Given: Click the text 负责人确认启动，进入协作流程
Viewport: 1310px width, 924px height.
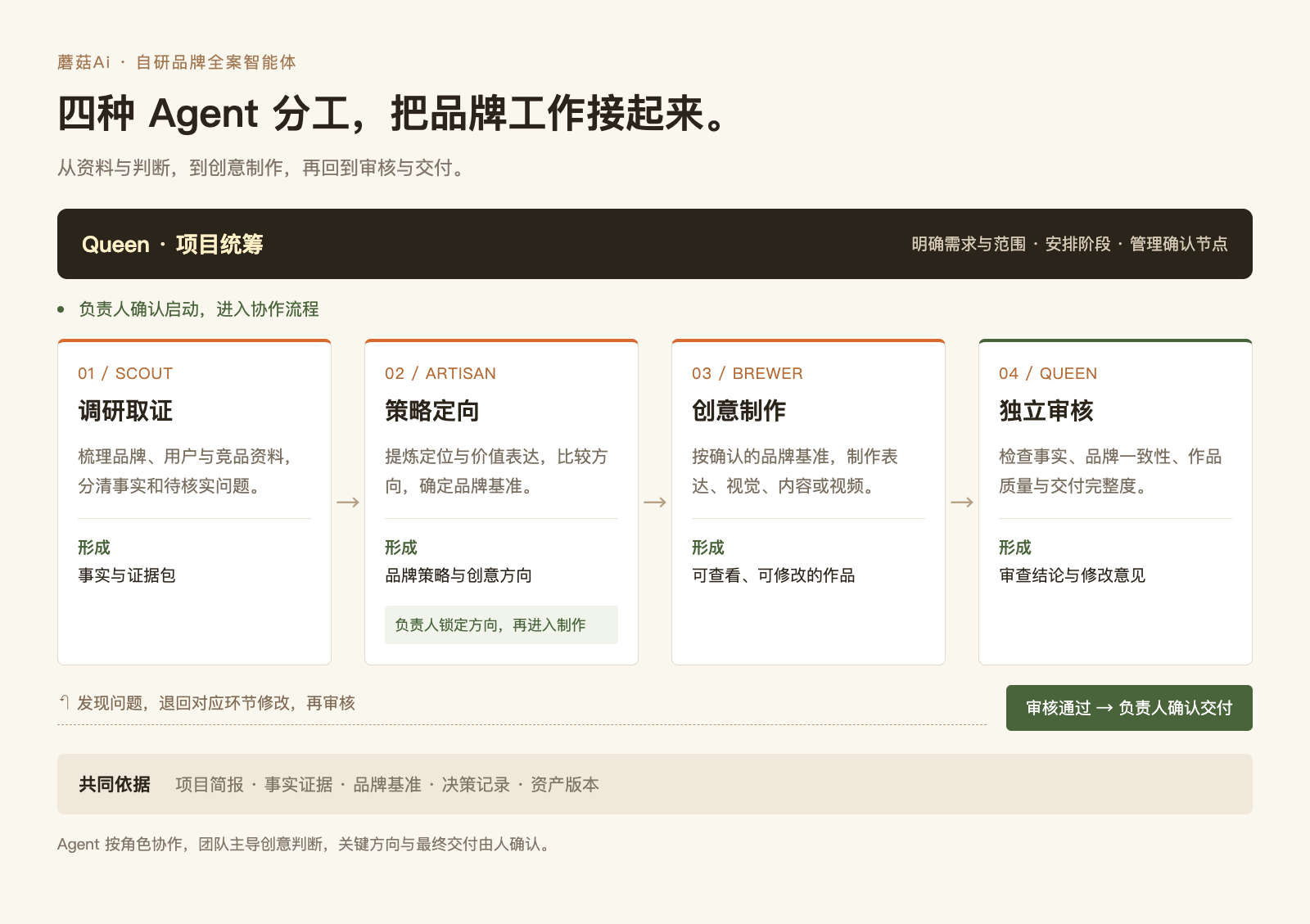Looking at the screenshot, I should (x=199, y=309).
